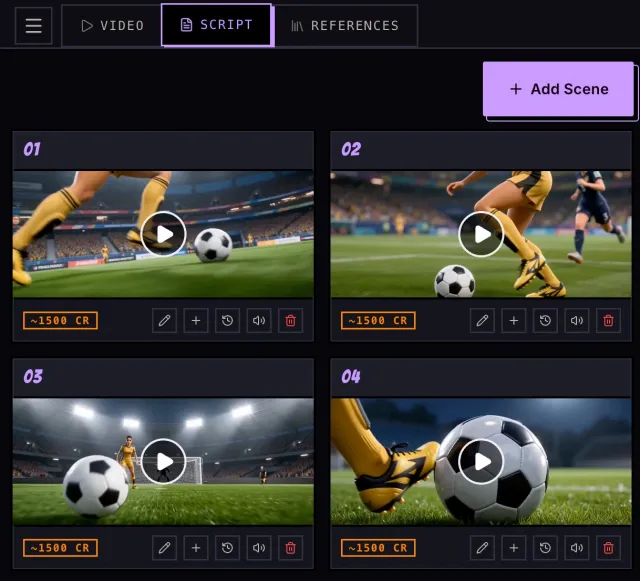The image size is (640, 581).
Task: Delete scene 04 using the trash icon
Action: tap(608, 548)
